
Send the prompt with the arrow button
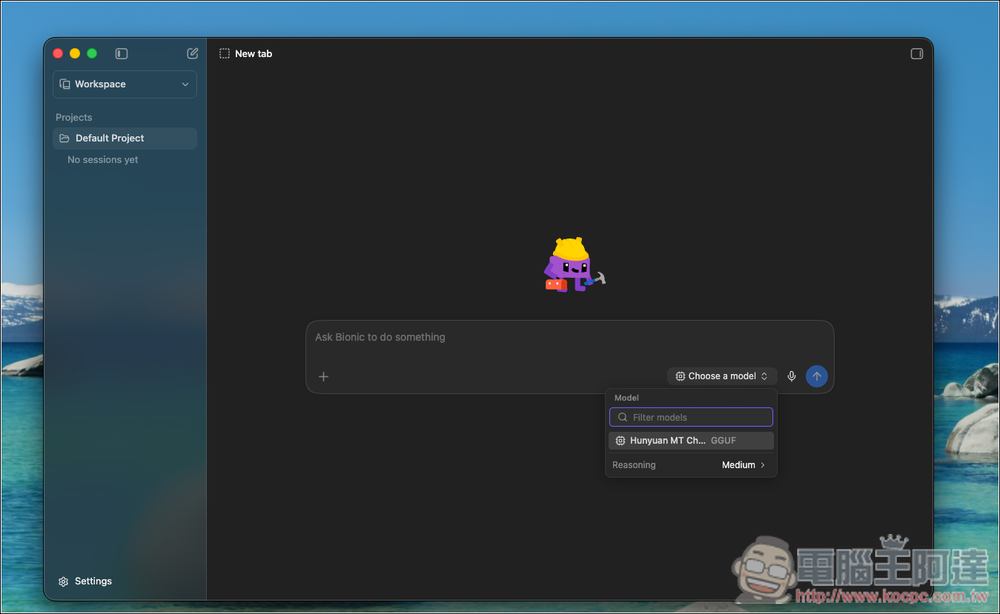click(x=816, y=376)
